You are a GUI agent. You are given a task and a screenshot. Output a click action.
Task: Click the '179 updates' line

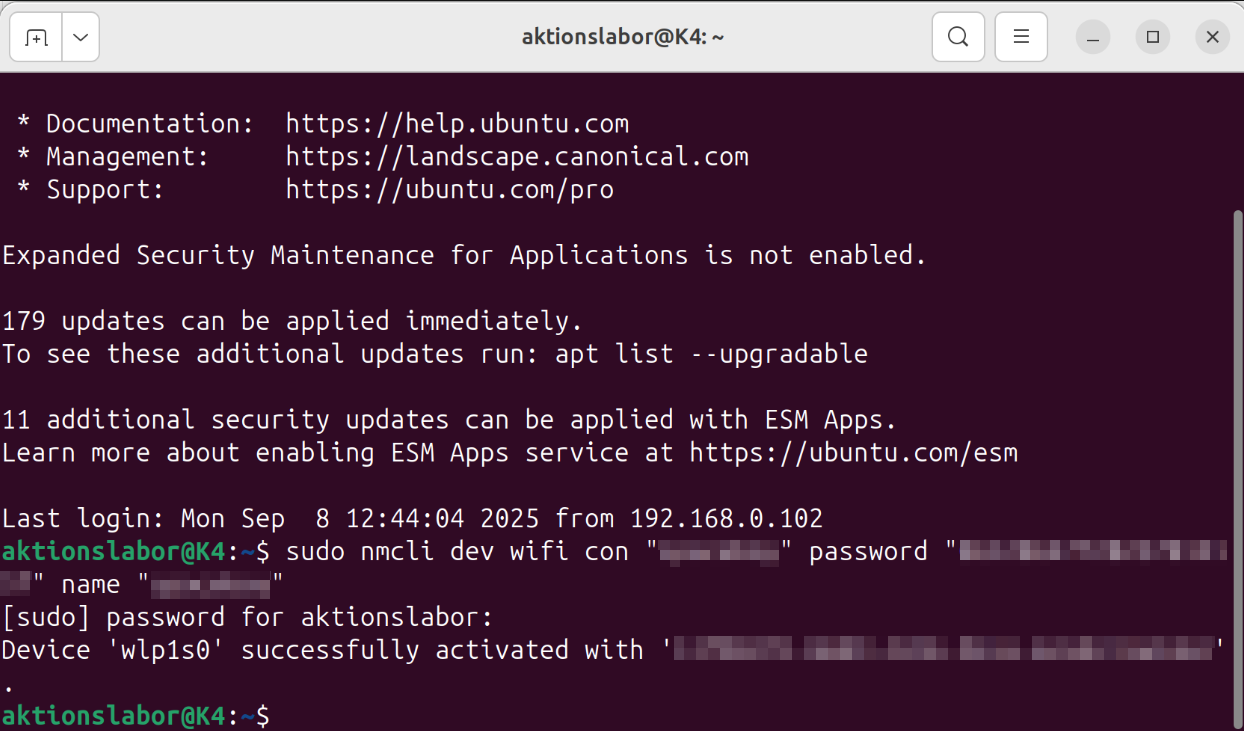(x=292, y=321)
